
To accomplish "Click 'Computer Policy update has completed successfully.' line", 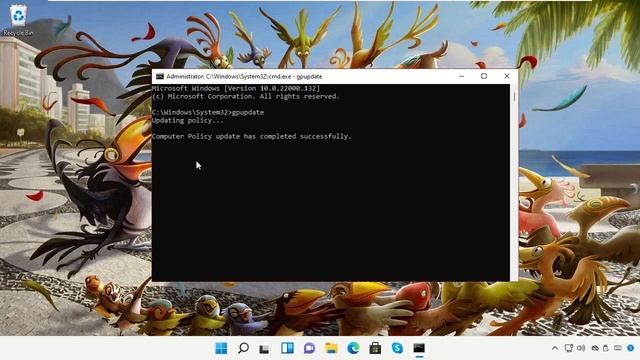I will (x=251, y=136).
